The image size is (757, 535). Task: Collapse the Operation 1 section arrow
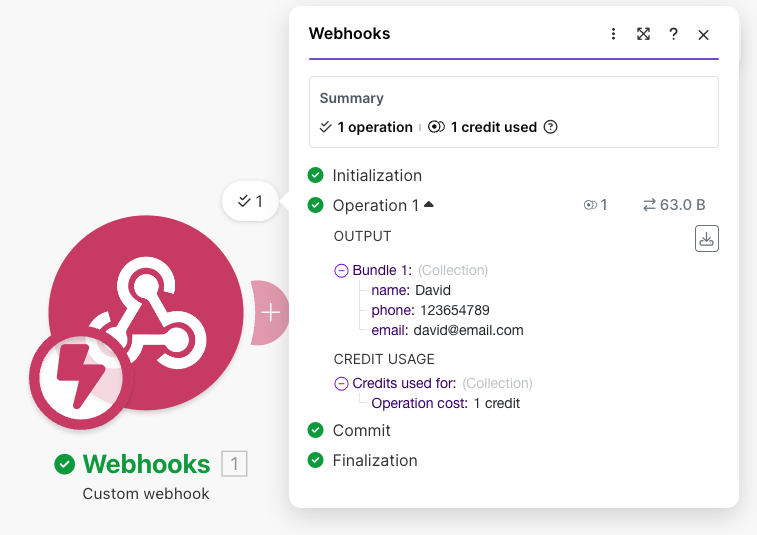point(429,205)
